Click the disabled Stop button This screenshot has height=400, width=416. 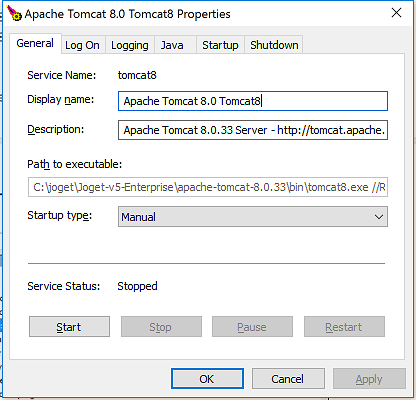(x=161, y=327)
